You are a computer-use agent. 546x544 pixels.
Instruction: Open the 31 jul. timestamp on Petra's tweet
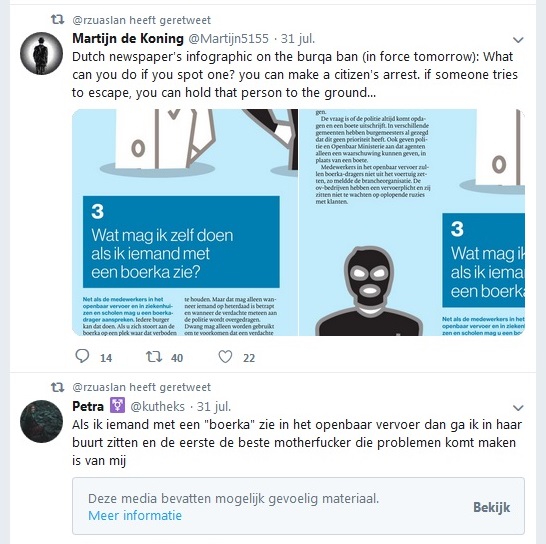[214, 406]
